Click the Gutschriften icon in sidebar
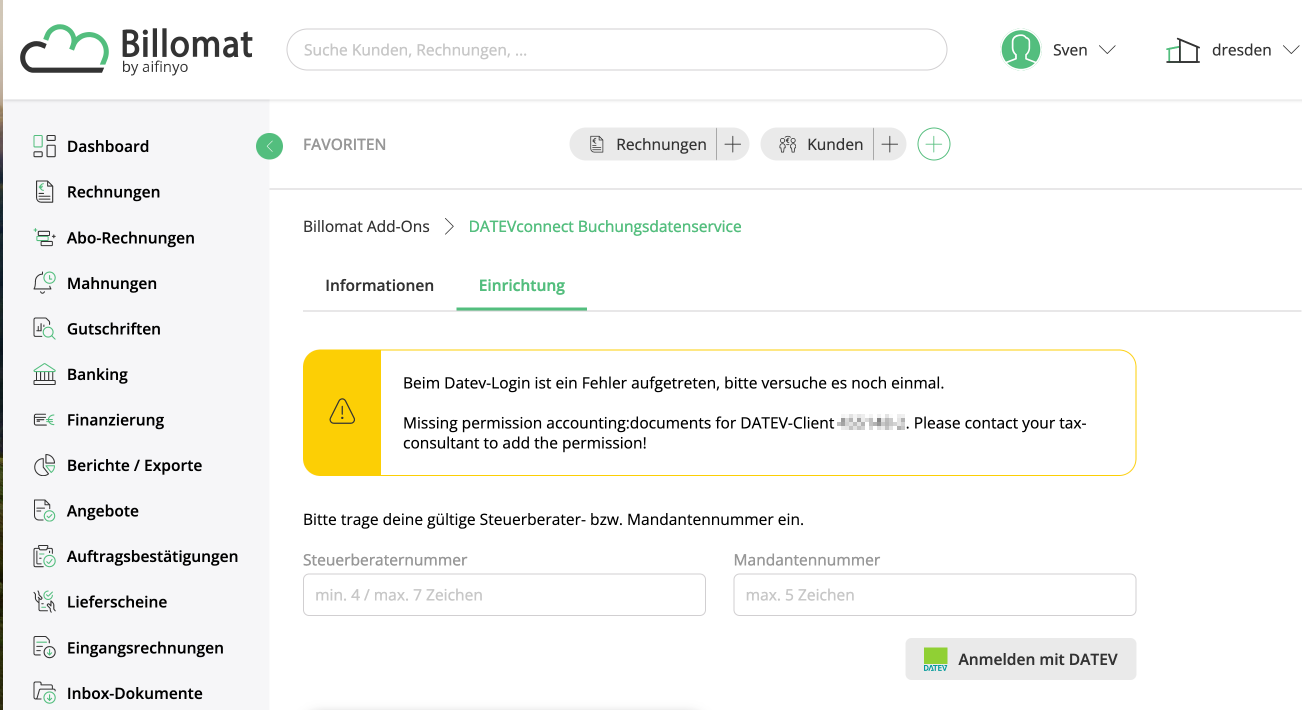The width and height of the screenshot is (1302, 710). (x=44, y=329)
